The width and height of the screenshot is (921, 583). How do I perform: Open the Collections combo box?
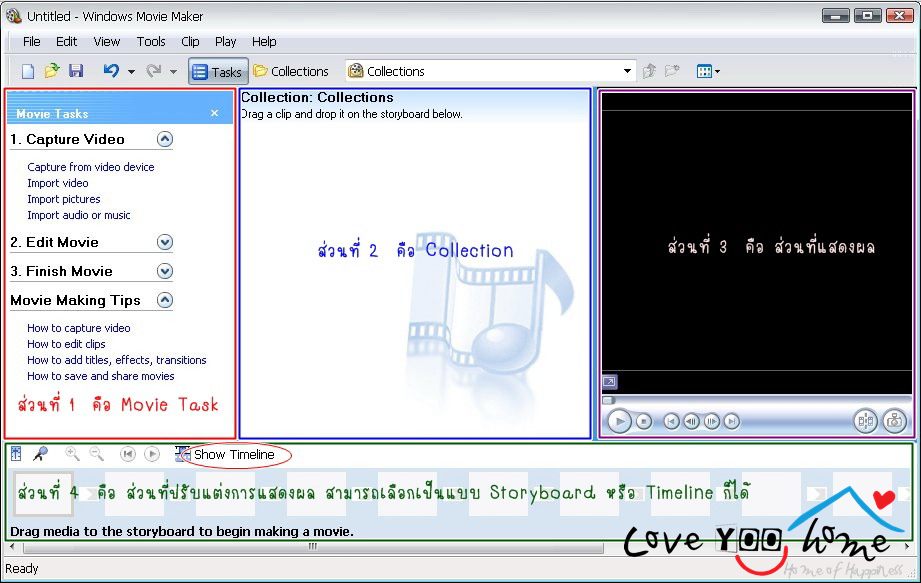click(490, 72)
